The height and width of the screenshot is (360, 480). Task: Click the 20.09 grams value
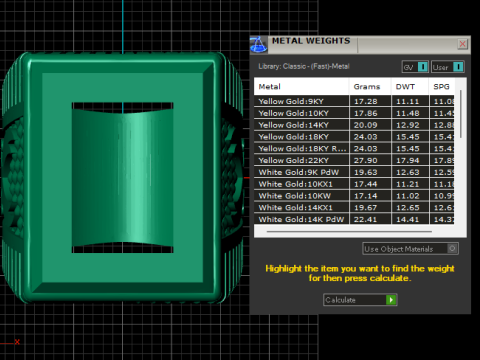click(366, 125)
